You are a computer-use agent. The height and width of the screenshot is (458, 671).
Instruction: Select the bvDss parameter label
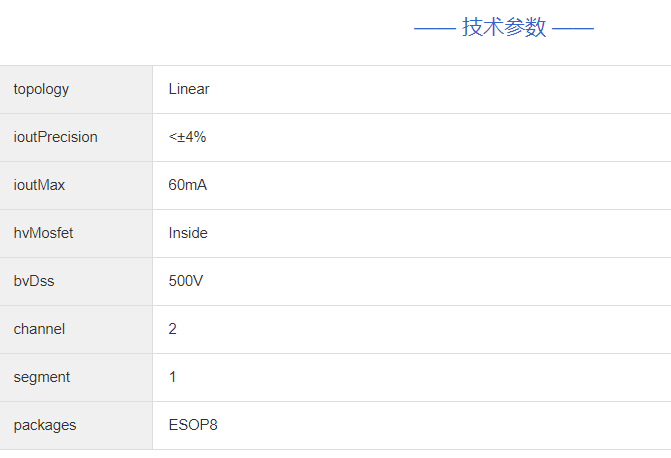pyautogui.click(x=34, y=281)
